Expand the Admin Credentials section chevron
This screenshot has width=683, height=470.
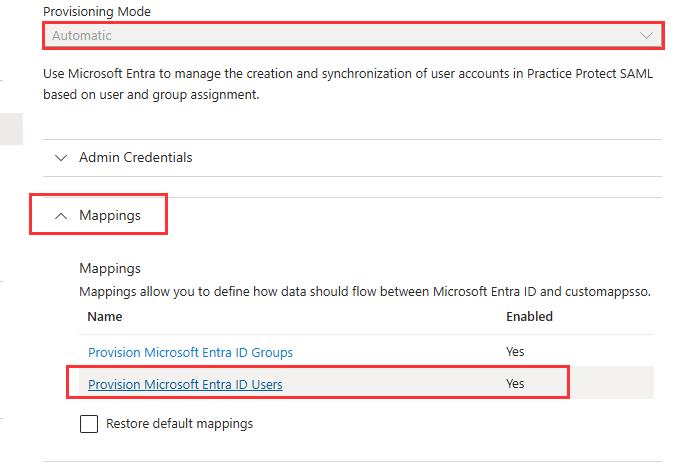tap(61, 158)
